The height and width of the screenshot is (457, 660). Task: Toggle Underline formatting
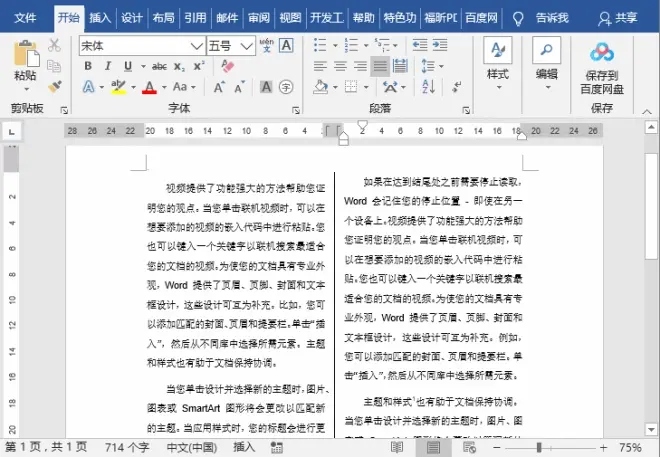click(128, 66)
